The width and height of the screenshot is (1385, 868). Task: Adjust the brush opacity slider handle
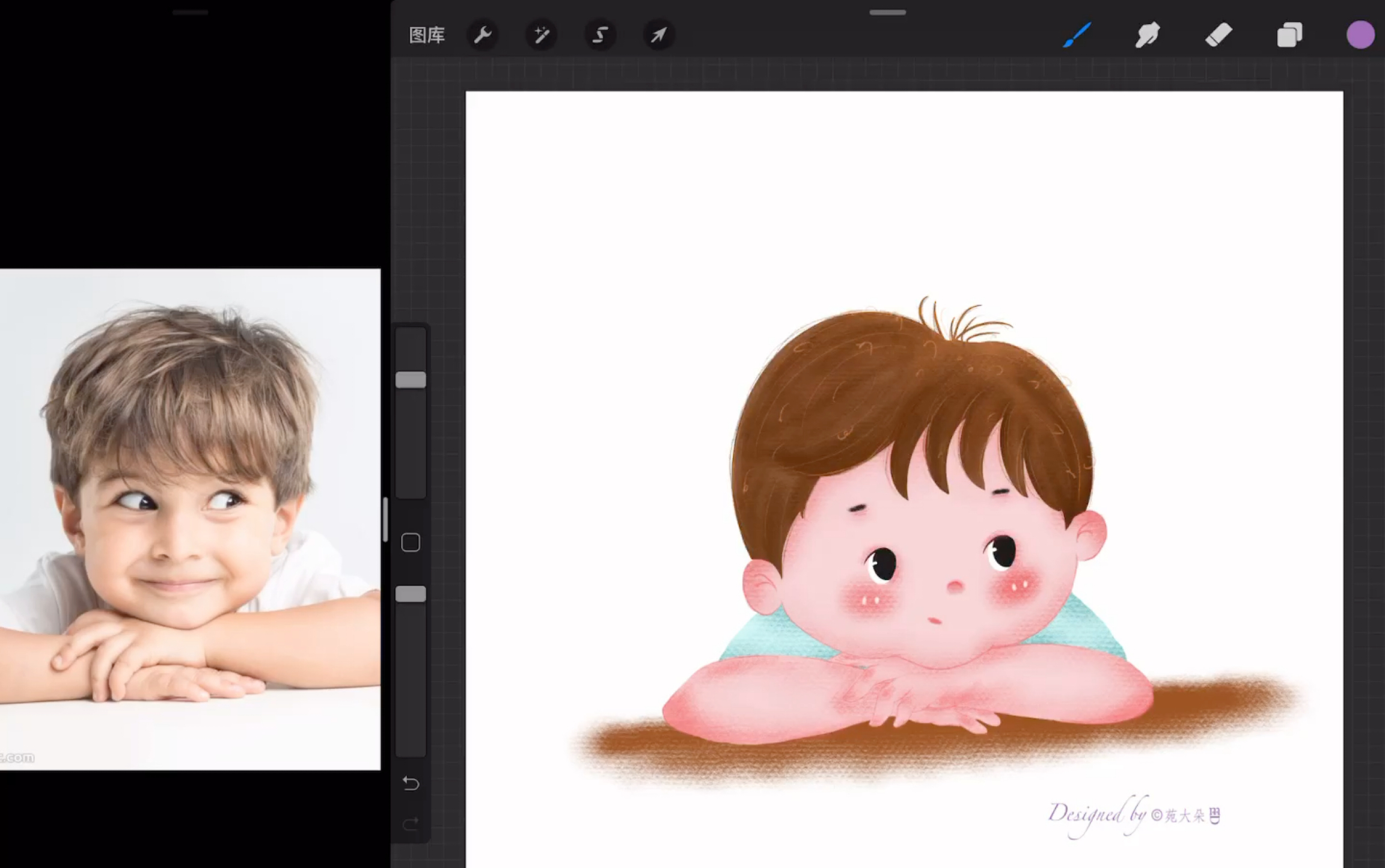tap(411, 593)
